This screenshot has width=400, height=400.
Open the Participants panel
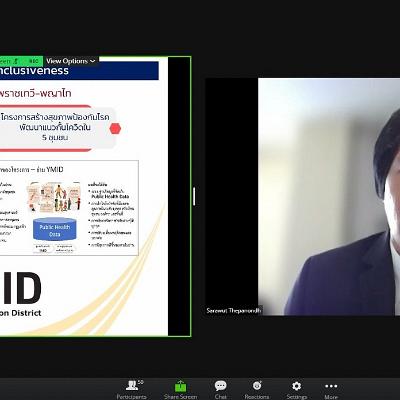click(132, 390)
